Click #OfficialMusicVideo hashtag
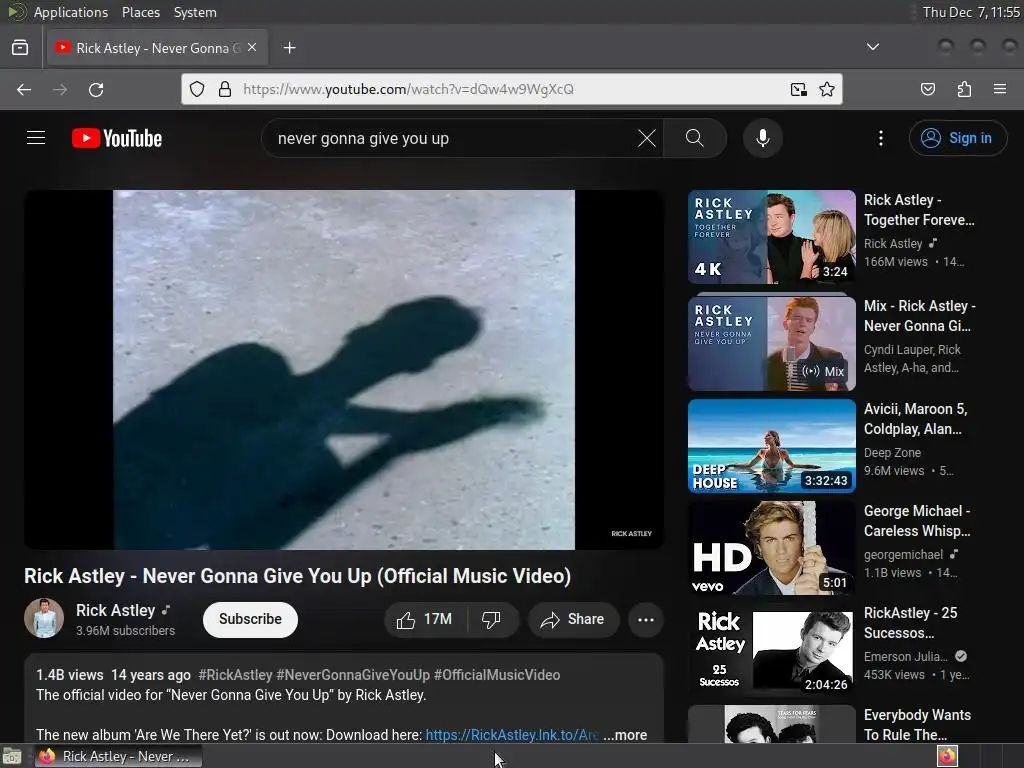The height and width of the screenshot is (768, 1024). pyautogui.click(x=497, y=675)
